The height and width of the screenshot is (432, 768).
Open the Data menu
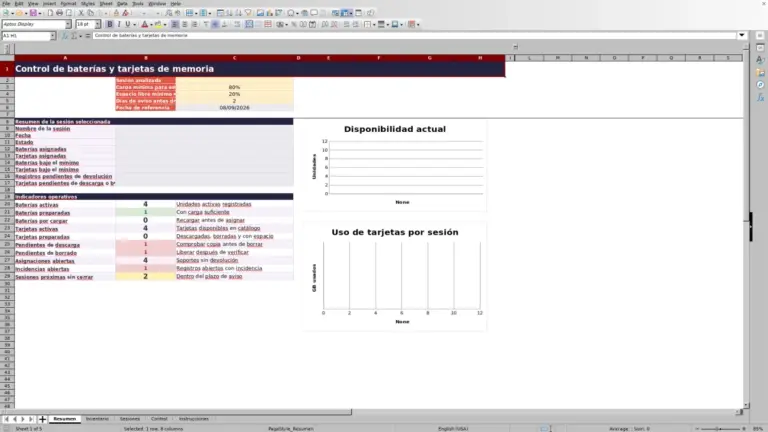122,3
